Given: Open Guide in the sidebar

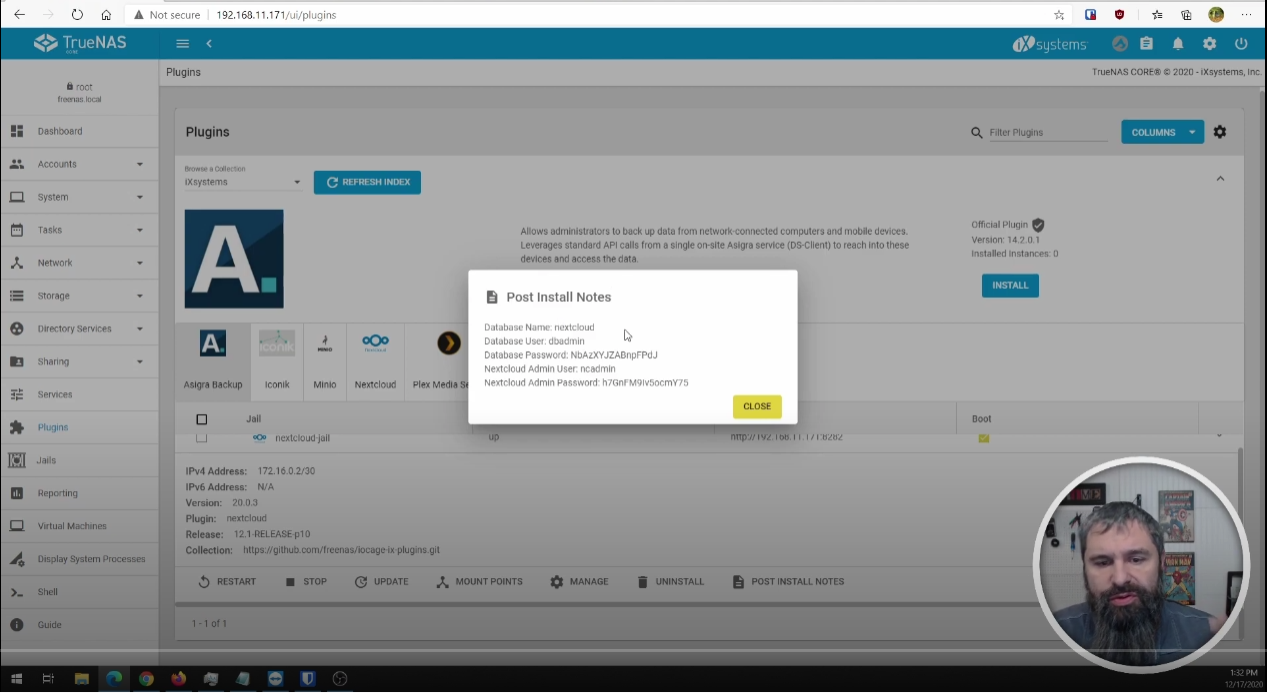Looking at the screenshot, I should click(x=79, y=625).
